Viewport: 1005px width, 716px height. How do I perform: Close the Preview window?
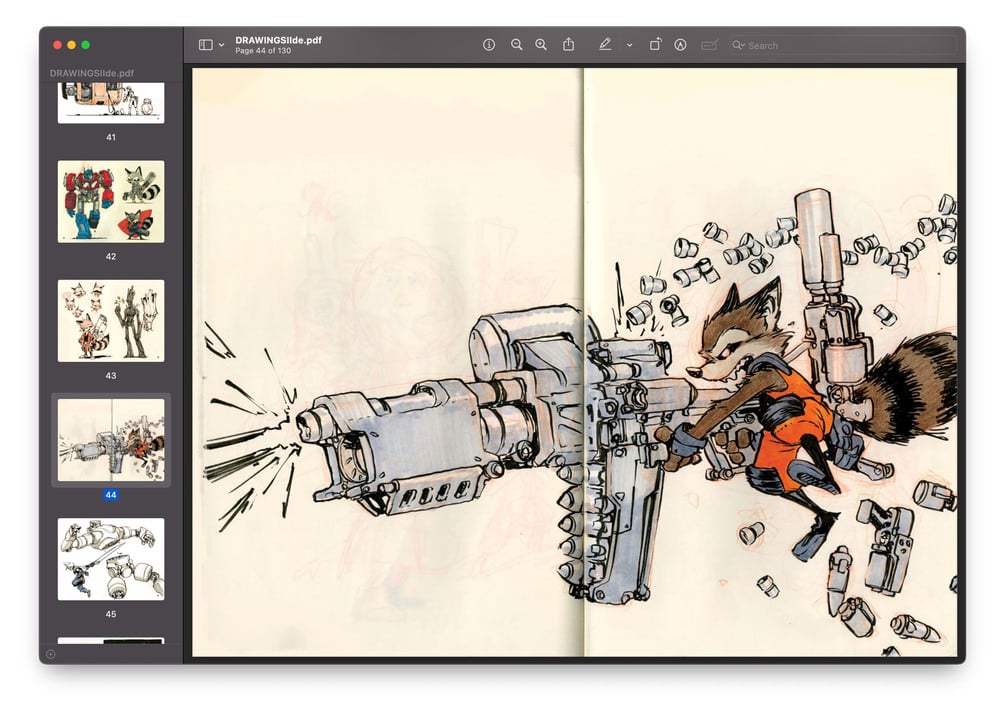click(57, 45)
